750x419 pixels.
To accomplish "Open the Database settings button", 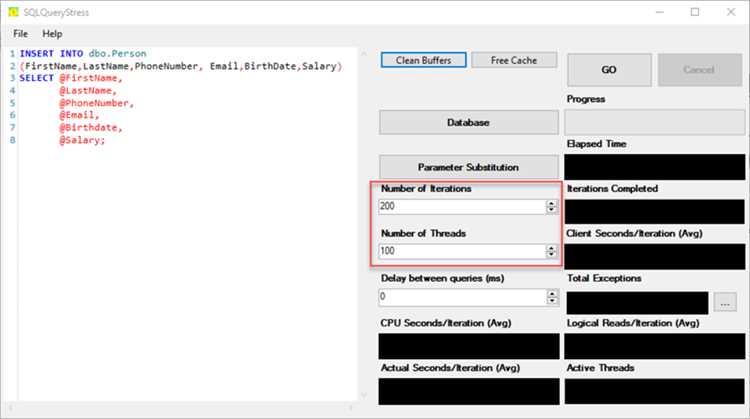I will click(x=469, y=122).
